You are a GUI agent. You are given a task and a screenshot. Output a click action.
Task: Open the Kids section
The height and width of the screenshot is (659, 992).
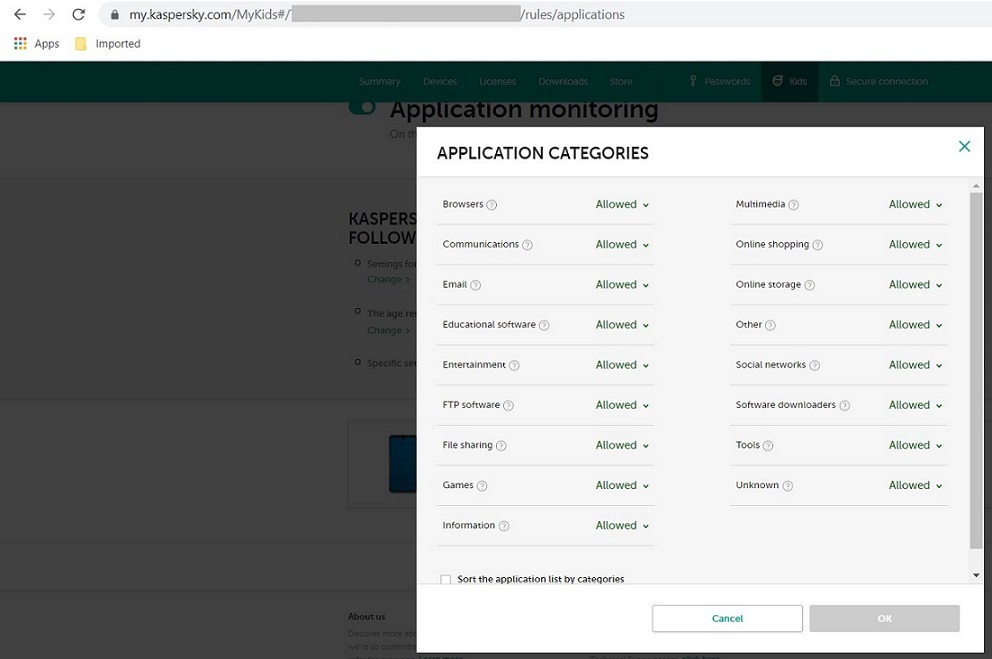pyautogui.click(x=790, y=82)
